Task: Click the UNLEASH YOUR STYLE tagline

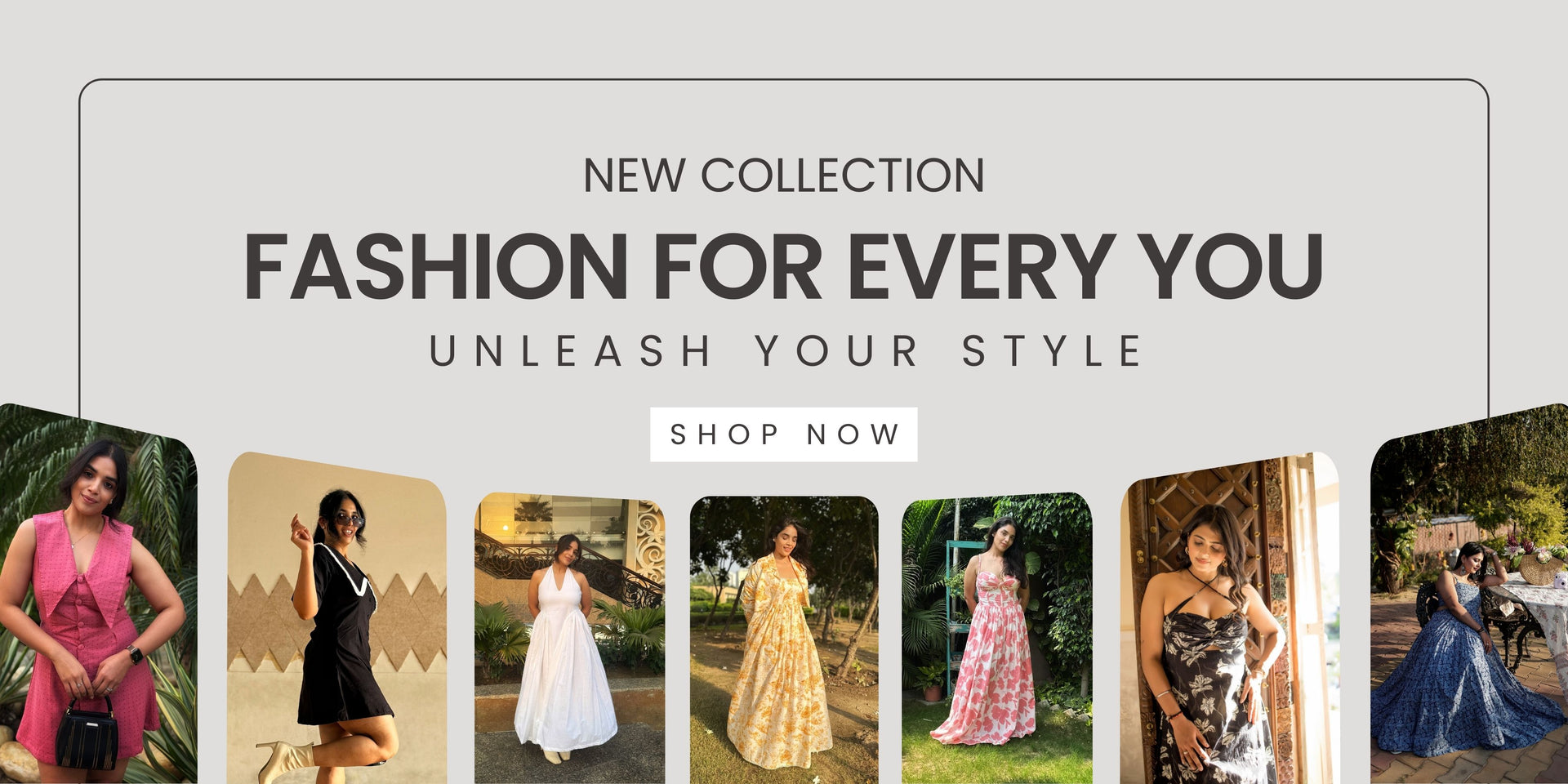Action: pos(785,351)
